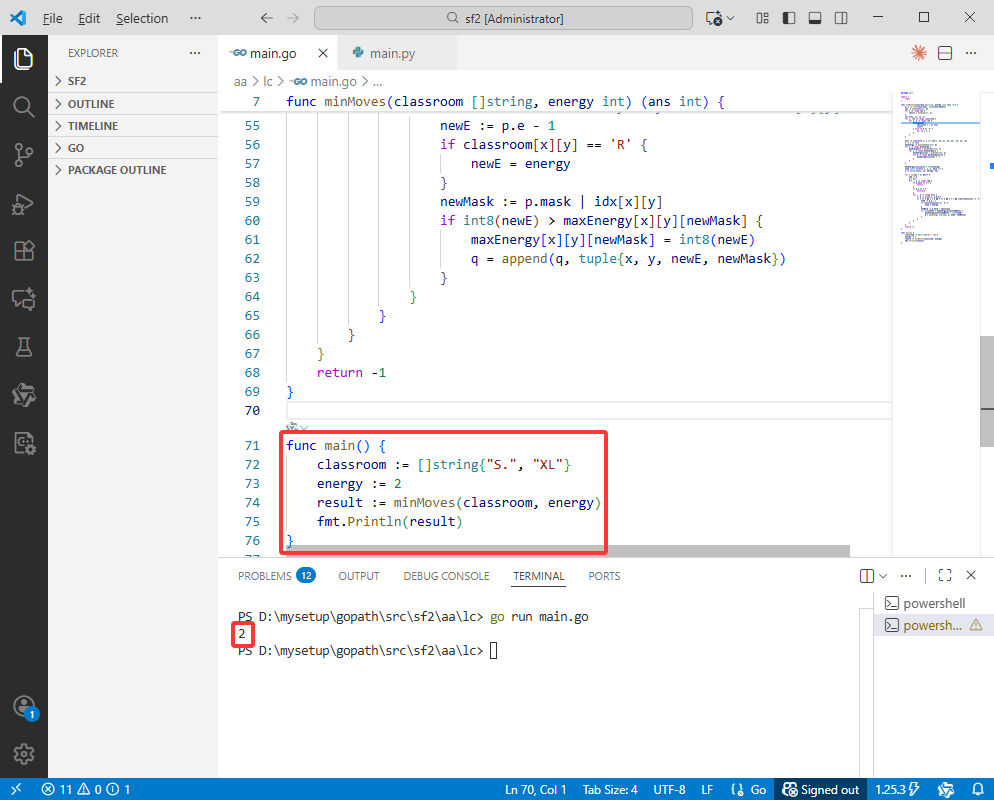Switch to the PORTS panel tab
994x800 pixels.
tap(604, 576)
